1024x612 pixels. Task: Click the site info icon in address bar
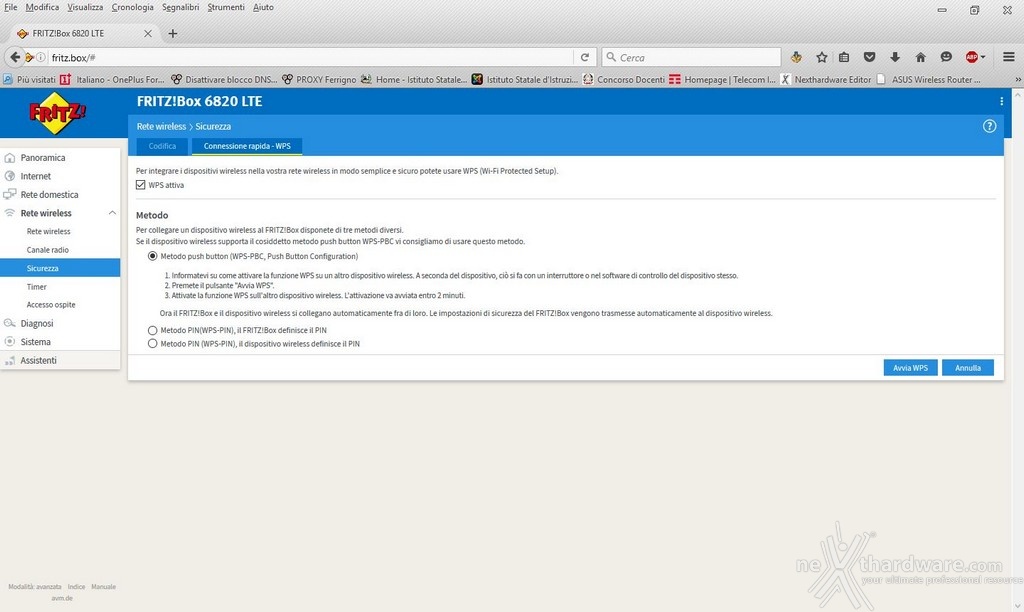[40, 57]
